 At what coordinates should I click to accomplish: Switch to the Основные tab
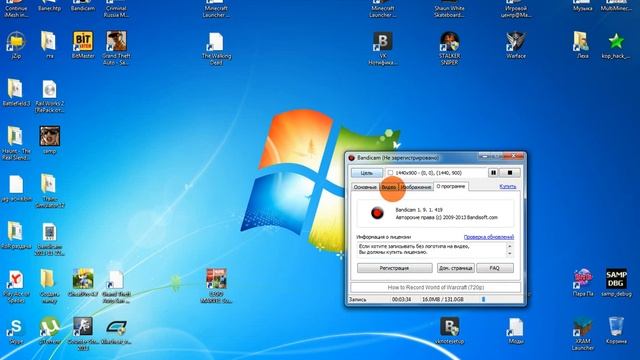click(364, 187)
